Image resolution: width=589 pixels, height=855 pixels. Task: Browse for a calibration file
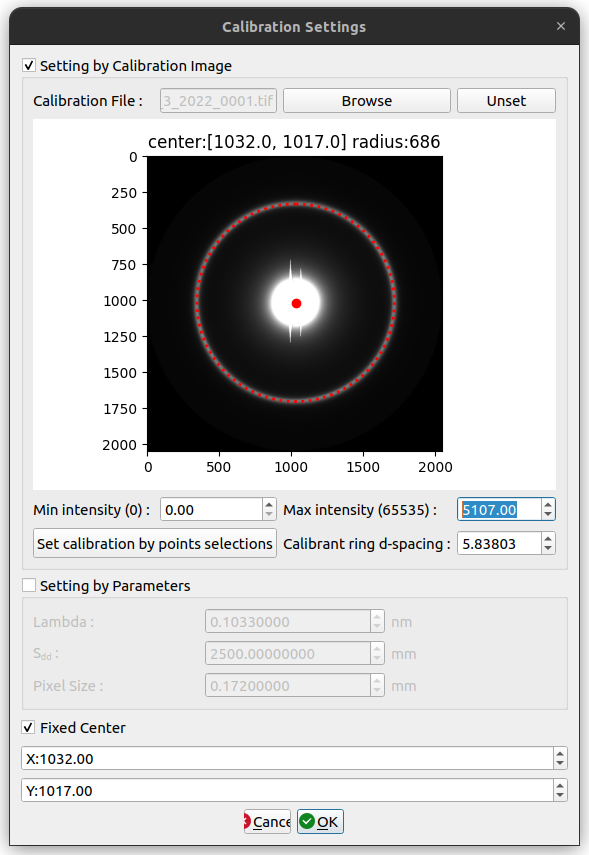click(x=367, y=101)
